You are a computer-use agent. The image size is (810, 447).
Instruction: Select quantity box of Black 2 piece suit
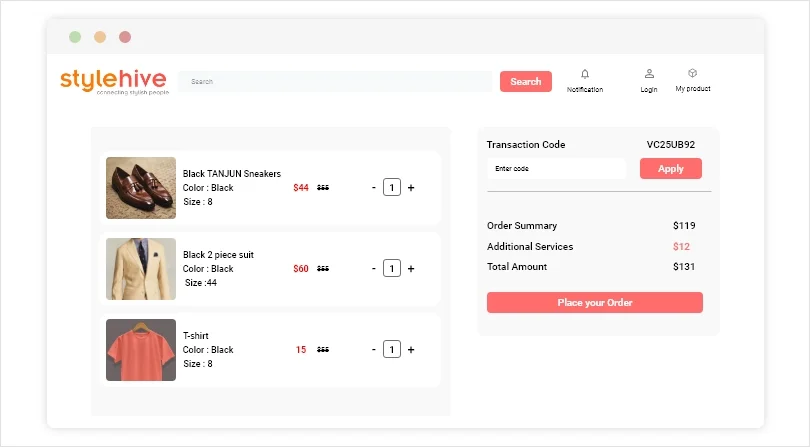point(392,269)
